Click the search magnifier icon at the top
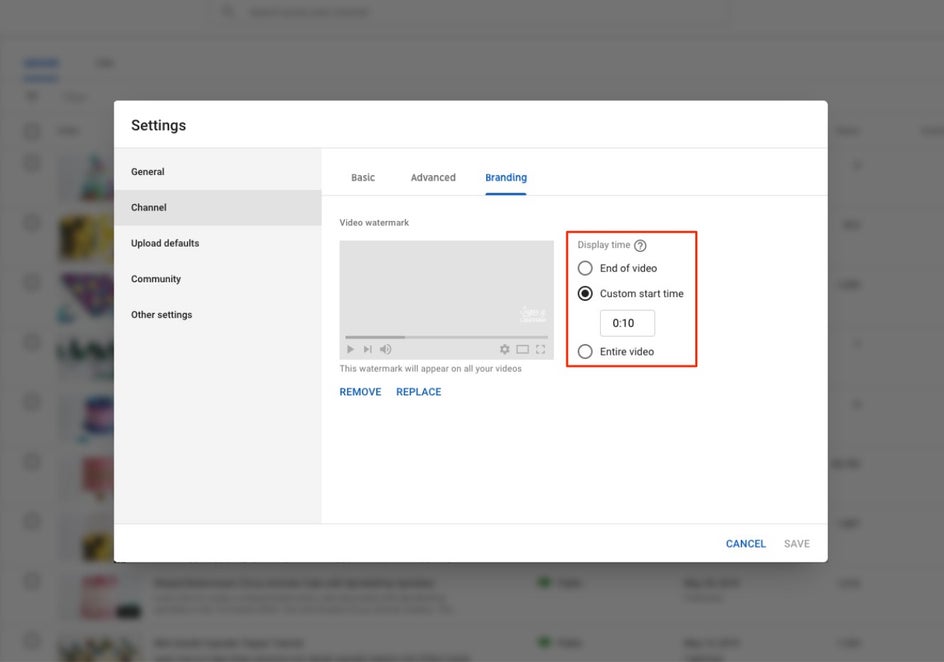This screenshot has width=944, height=662. tap(228, 12)
